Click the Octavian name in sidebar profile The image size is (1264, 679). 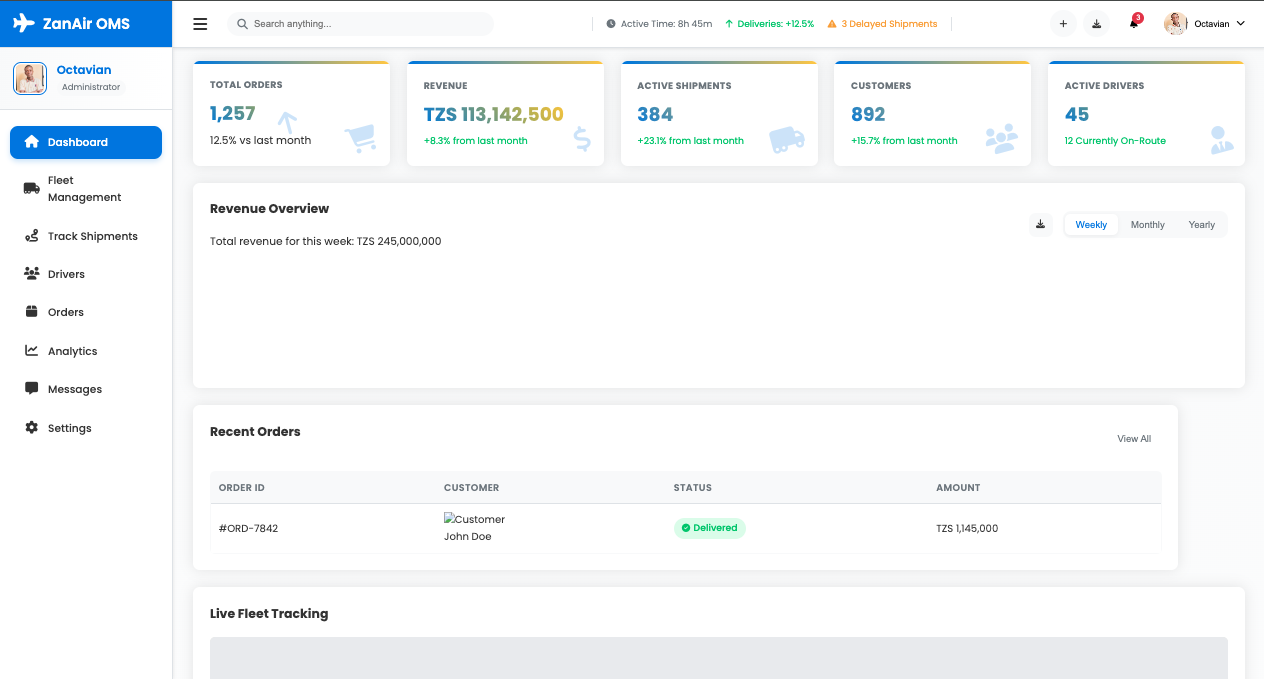coord(84,70)
